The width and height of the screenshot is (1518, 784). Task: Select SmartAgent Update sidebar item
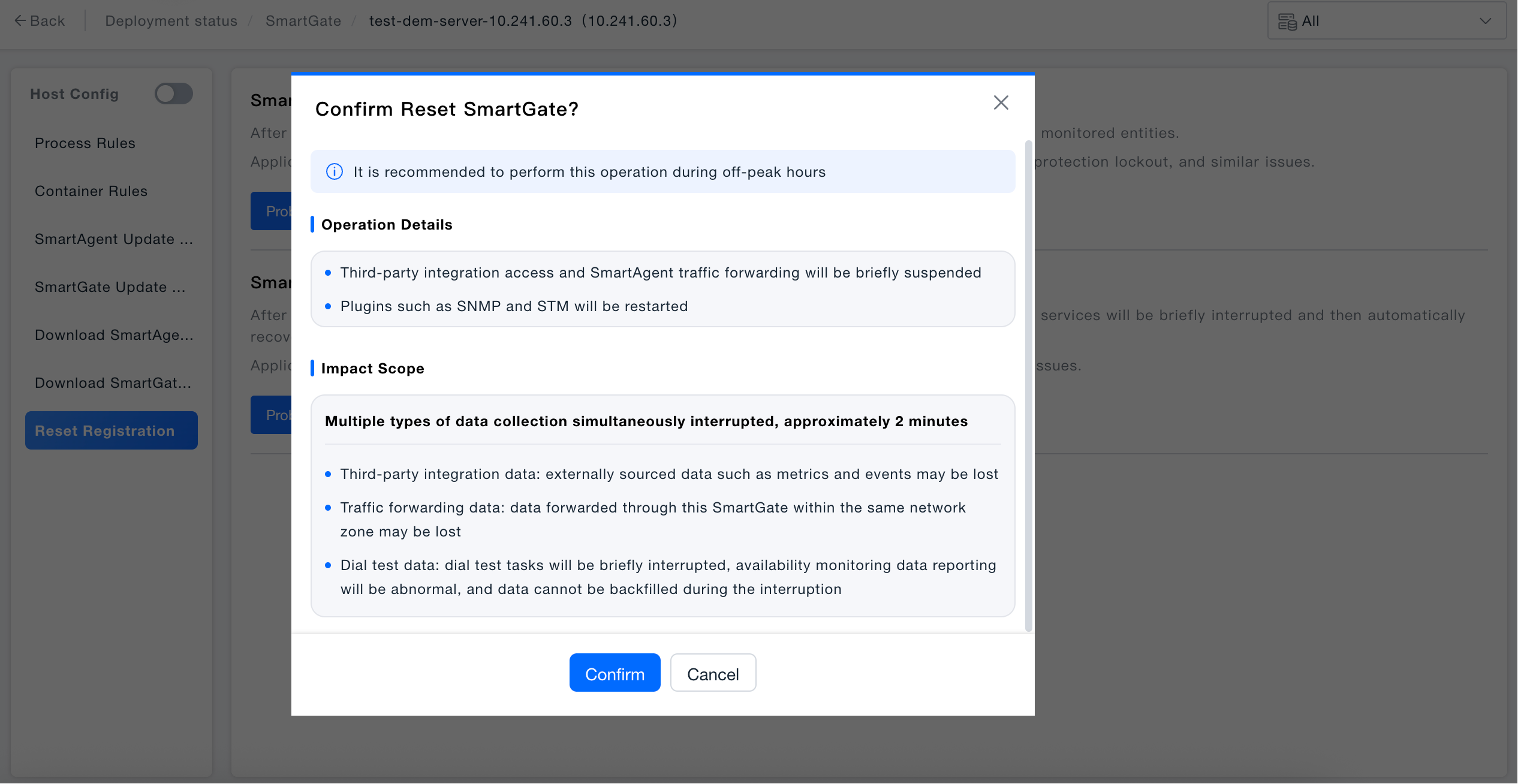tap(114, 239)
